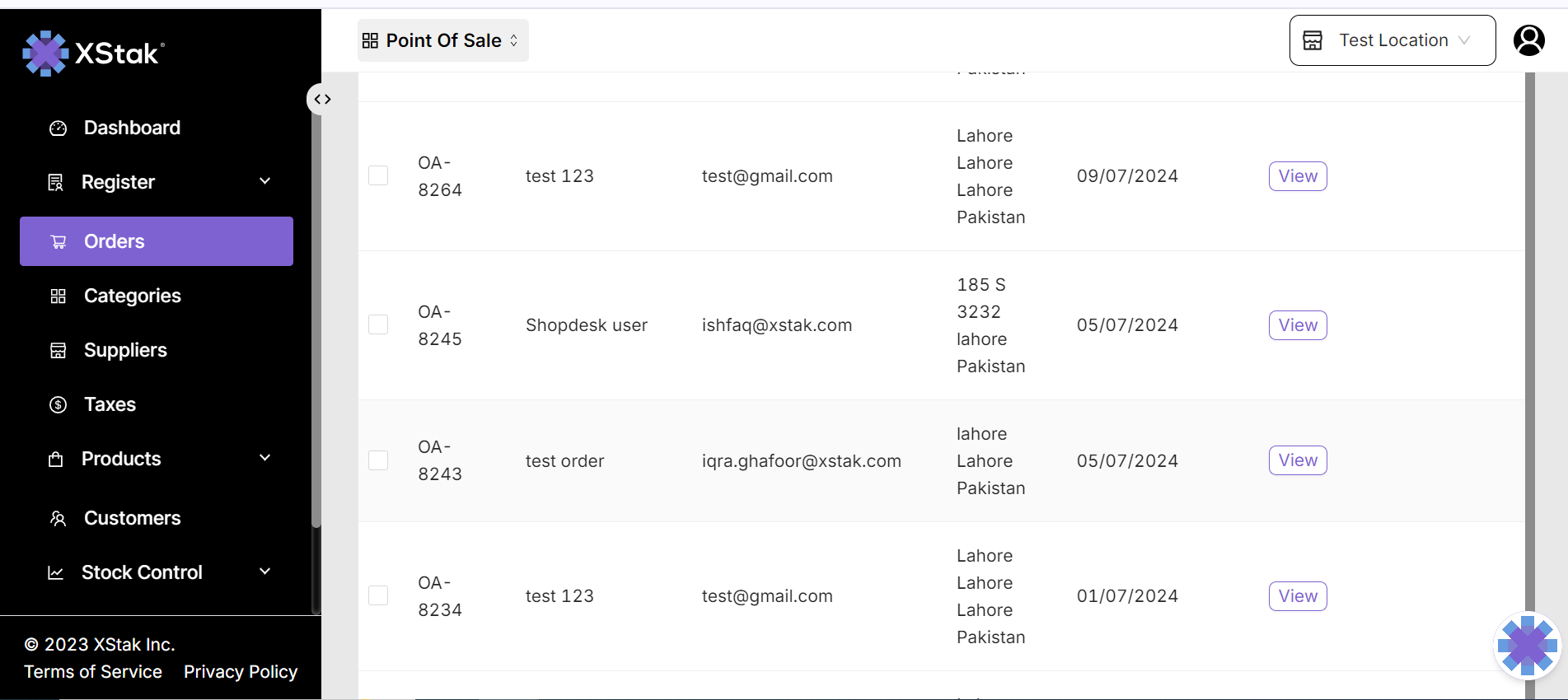This screenshot has width=1568, height=700.
Task: Check the box for order OA-8243
Action: (x=378, y=460)
